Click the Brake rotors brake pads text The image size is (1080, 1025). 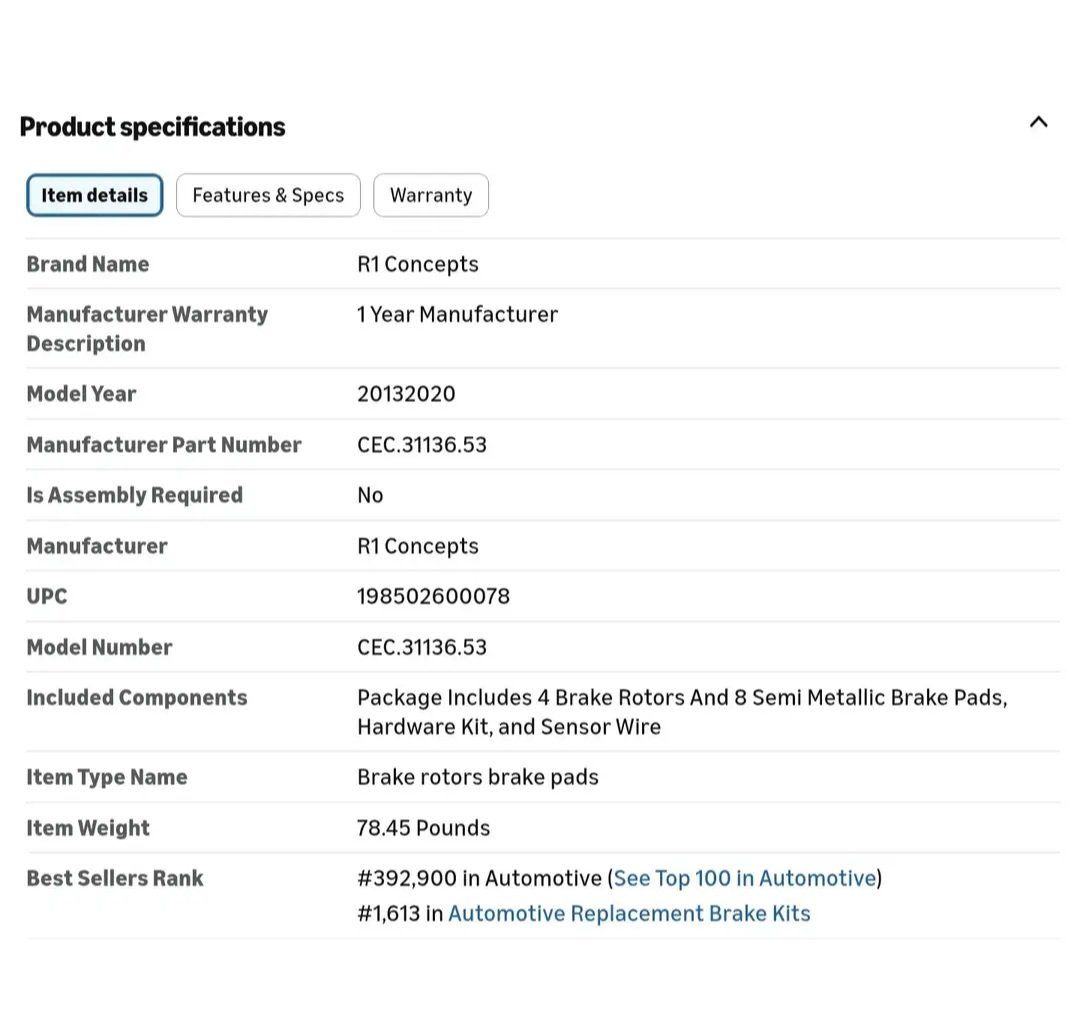point(478,777)
